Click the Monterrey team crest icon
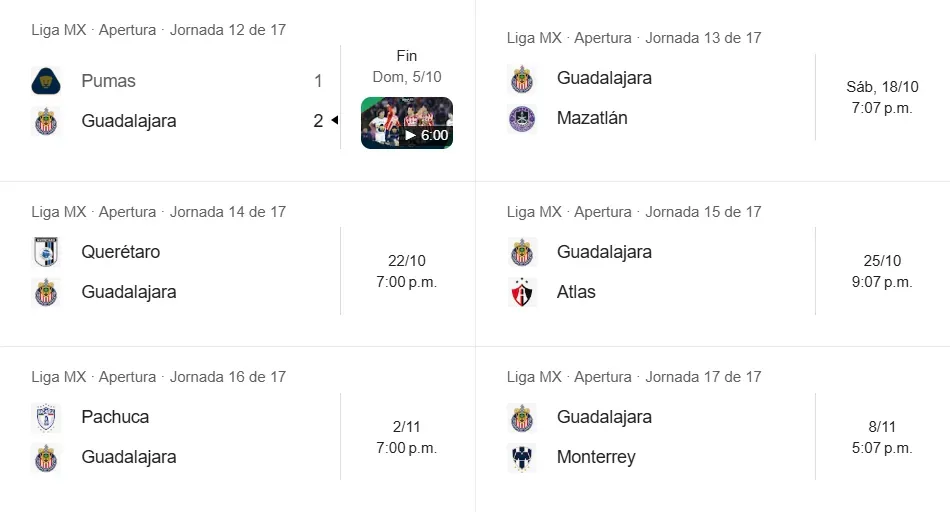 coord(522,457)
